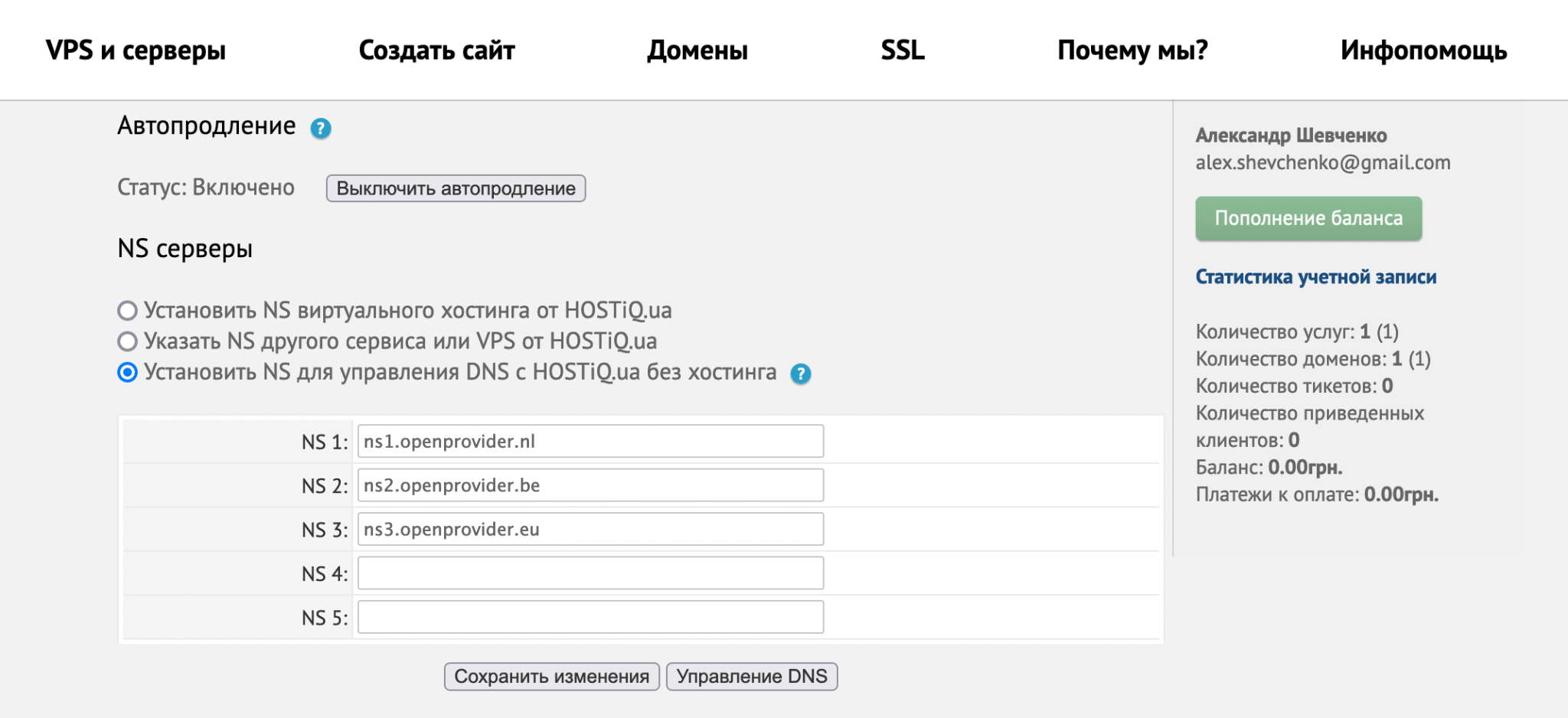This screenshot has width=1568, height=718.
Task: Click the NS 1 field containing ns1.openprovider.nl
Action: tap(590, 441)
